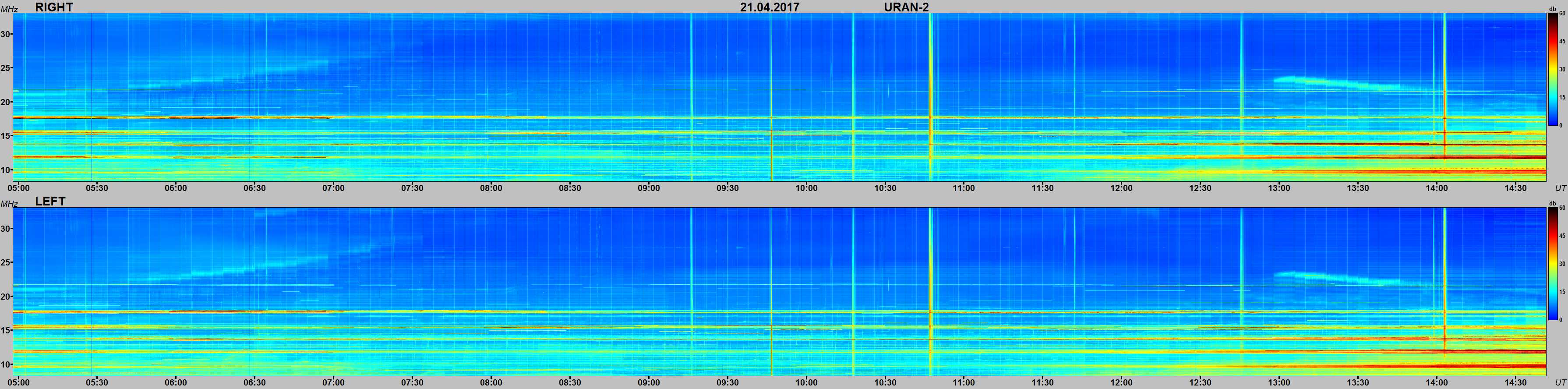Image resolution: width=1568 pixels, height=389 pixels.
Task: Click the 30 value on LEFT color scale
Action: (x=1561, y=264)
